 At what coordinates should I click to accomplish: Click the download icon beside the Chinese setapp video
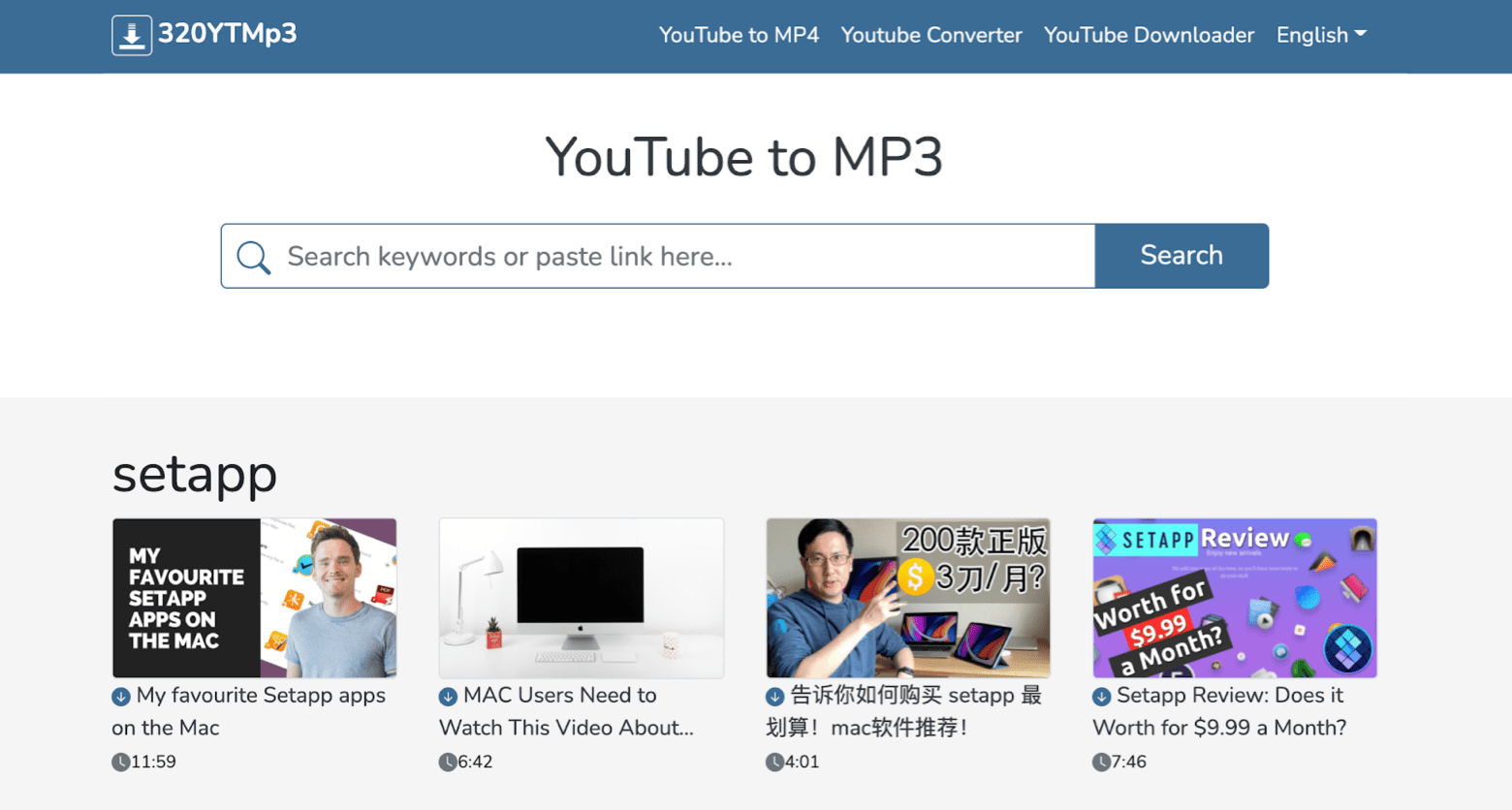tap(773, 696)
